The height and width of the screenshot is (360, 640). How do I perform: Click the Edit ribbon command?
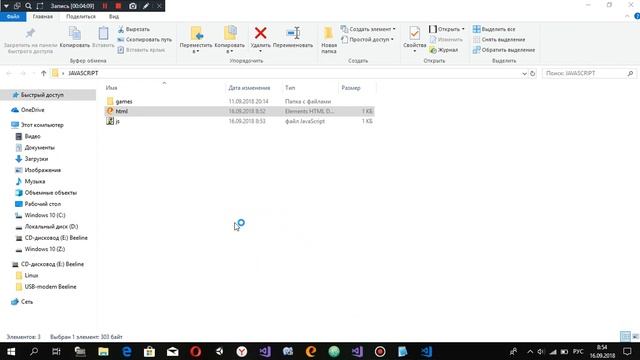click(x=446, y=40)
